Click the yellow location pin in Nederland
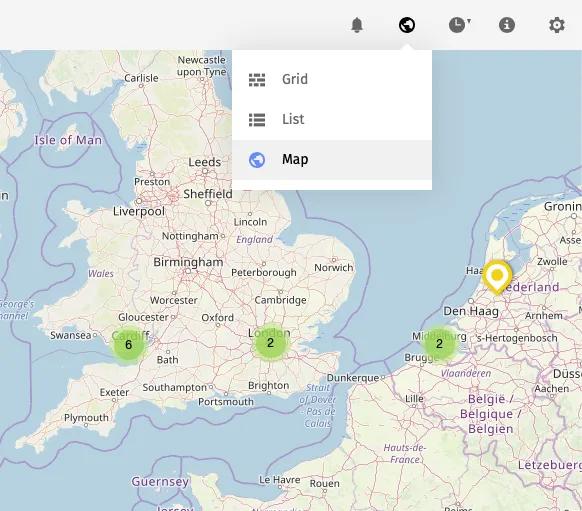 [497, 277]
